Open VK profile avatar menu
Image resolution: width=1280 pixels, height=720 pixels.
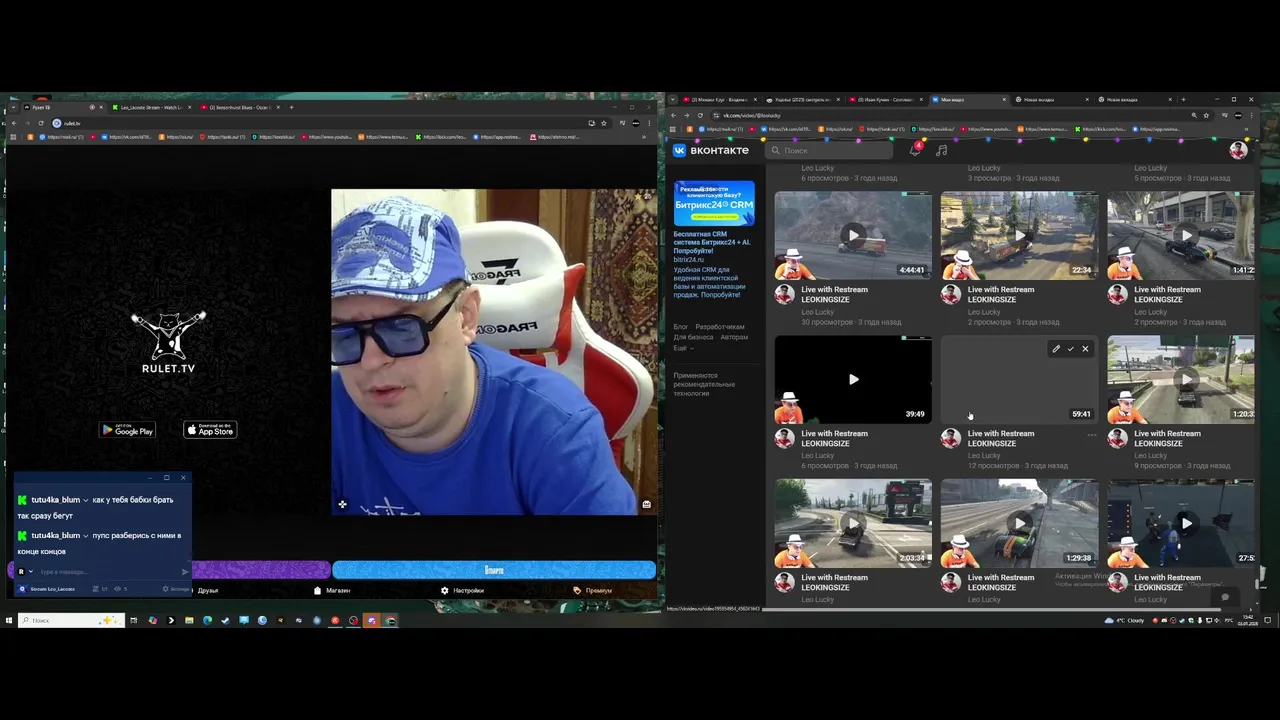click(1238, 150)
